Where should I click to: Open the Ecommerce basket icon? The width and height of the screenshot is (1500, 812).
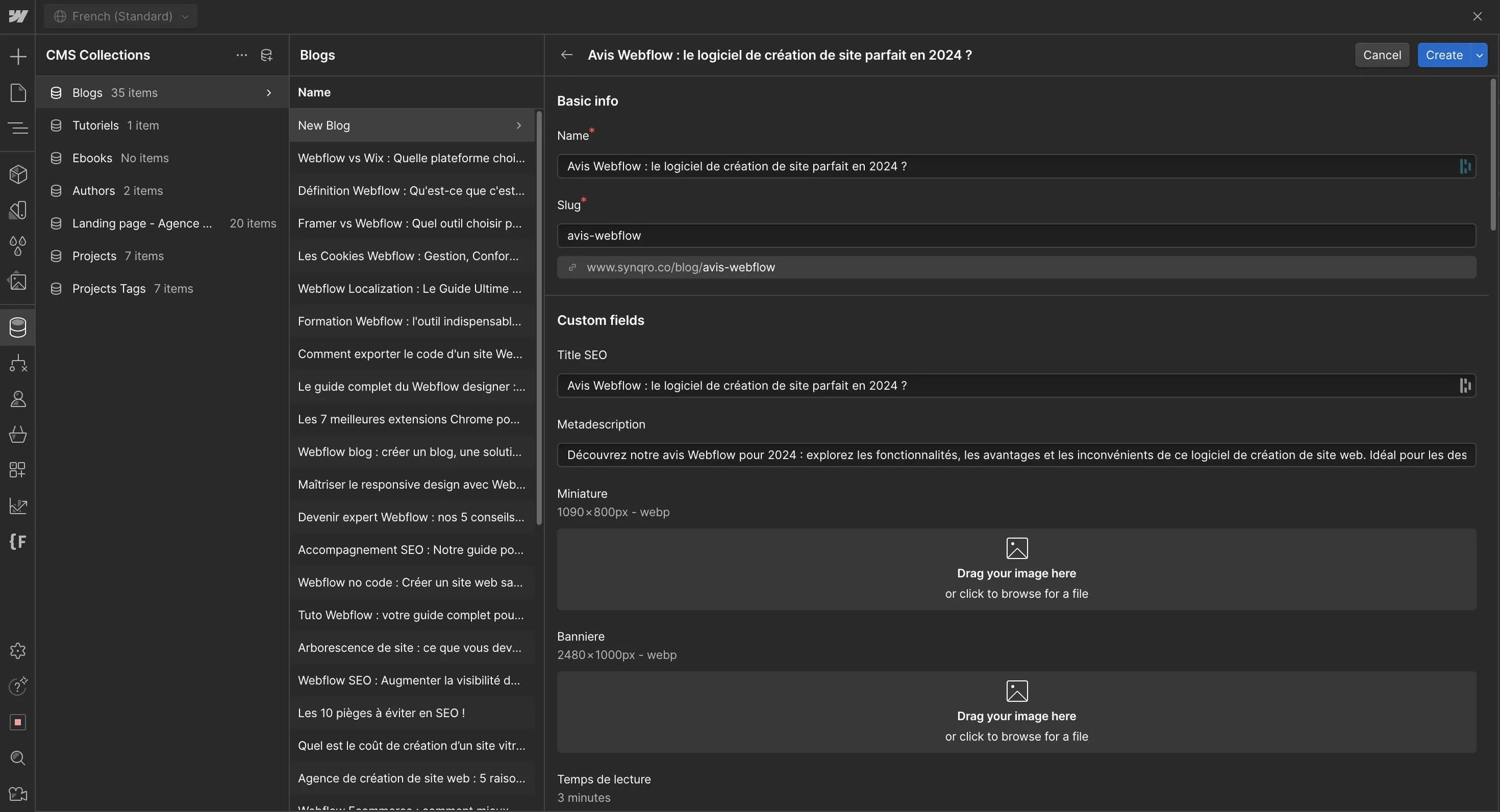(x=18, y=434)
